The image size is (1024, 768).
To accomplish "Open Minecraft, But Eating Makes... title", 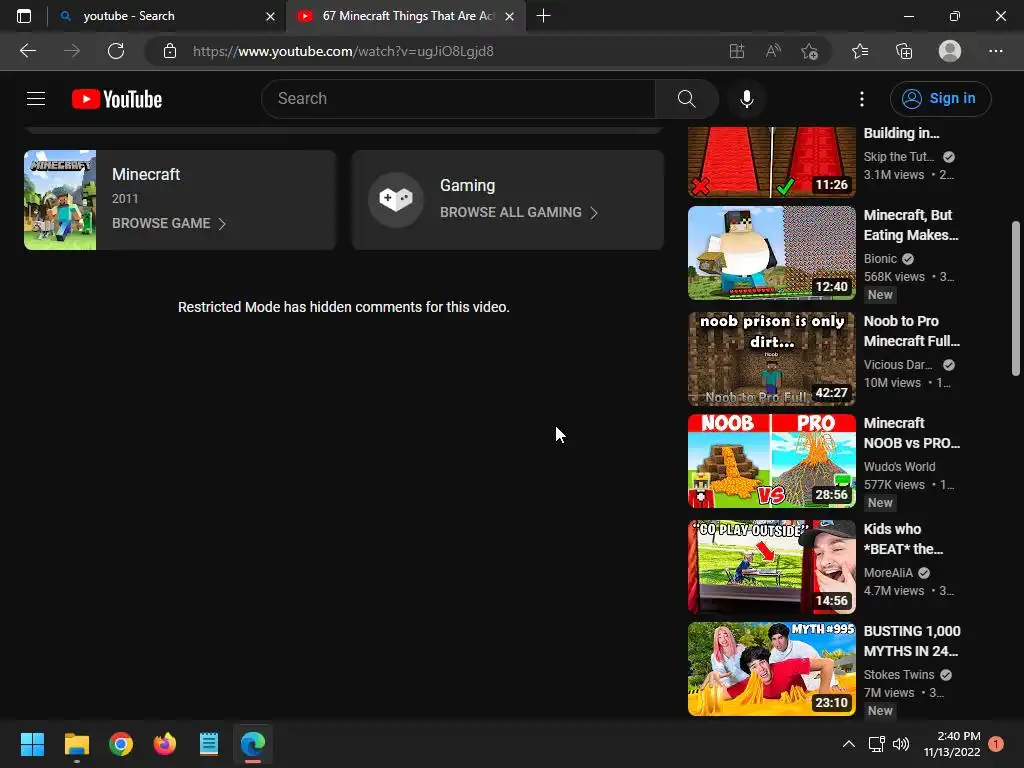I will pyautogui.click(x=911, y=225).
